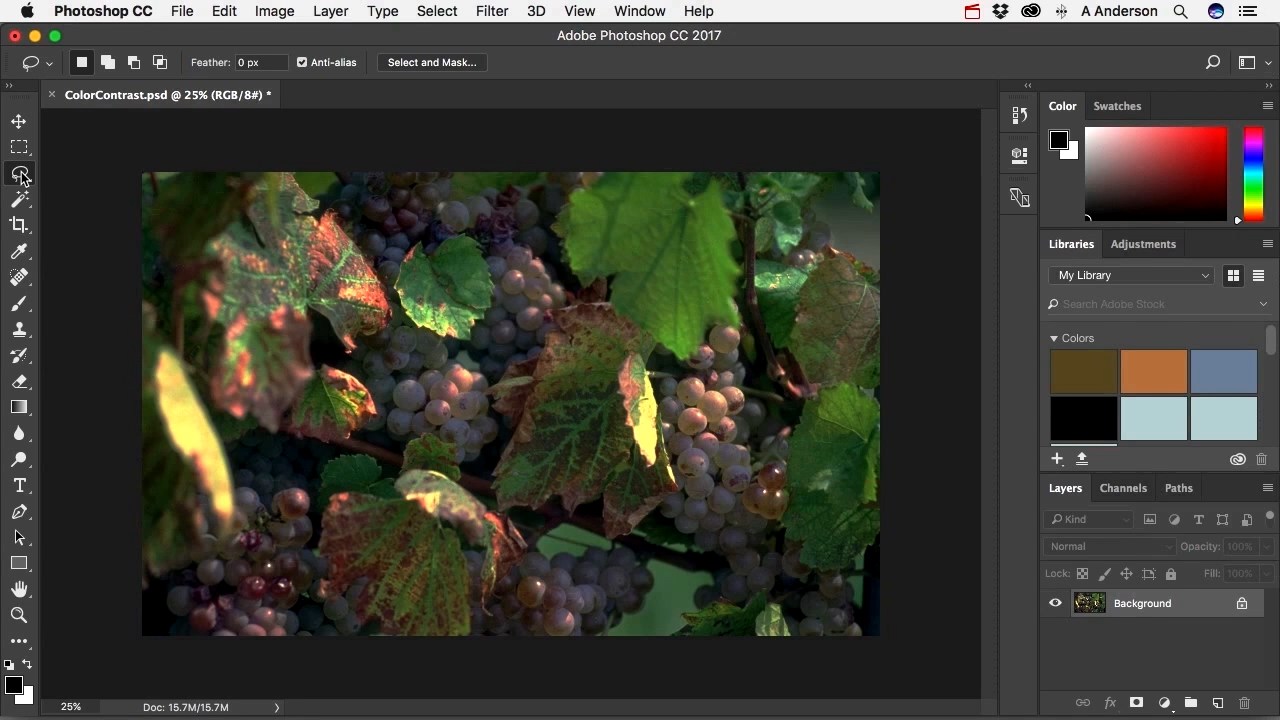
Task: Switch Libraries to list view
Action: (1259, 276)
